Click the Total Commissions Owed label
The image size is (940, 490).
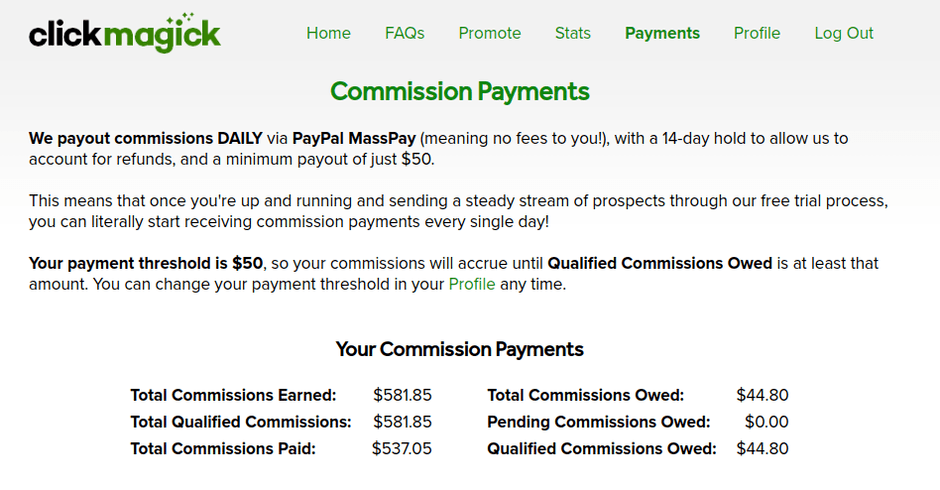coord(586,395)
